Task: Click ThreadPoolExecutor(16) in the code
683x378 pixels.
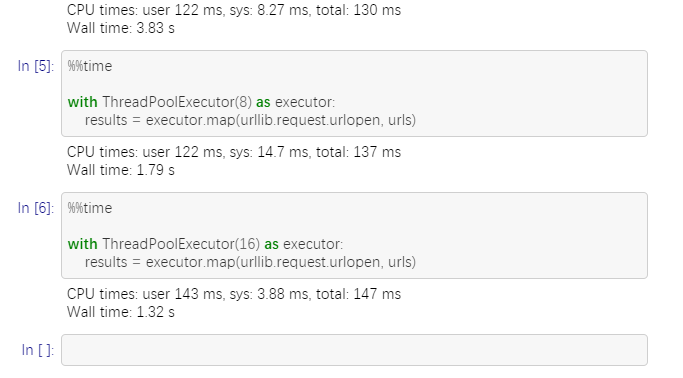Action: click(x=181, y=244)
